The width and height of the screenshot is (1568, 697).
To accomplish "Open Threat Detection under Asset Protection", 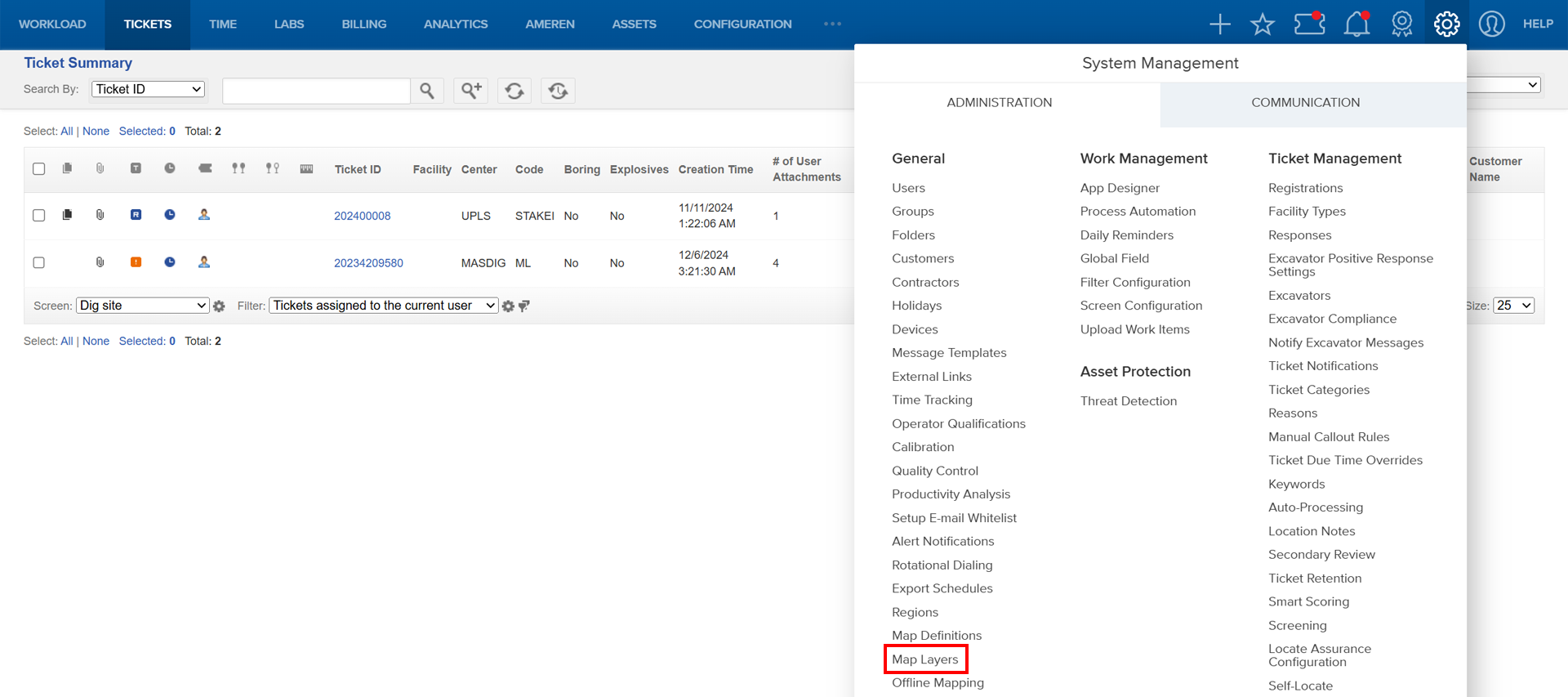I will (x=1129, y=401).
